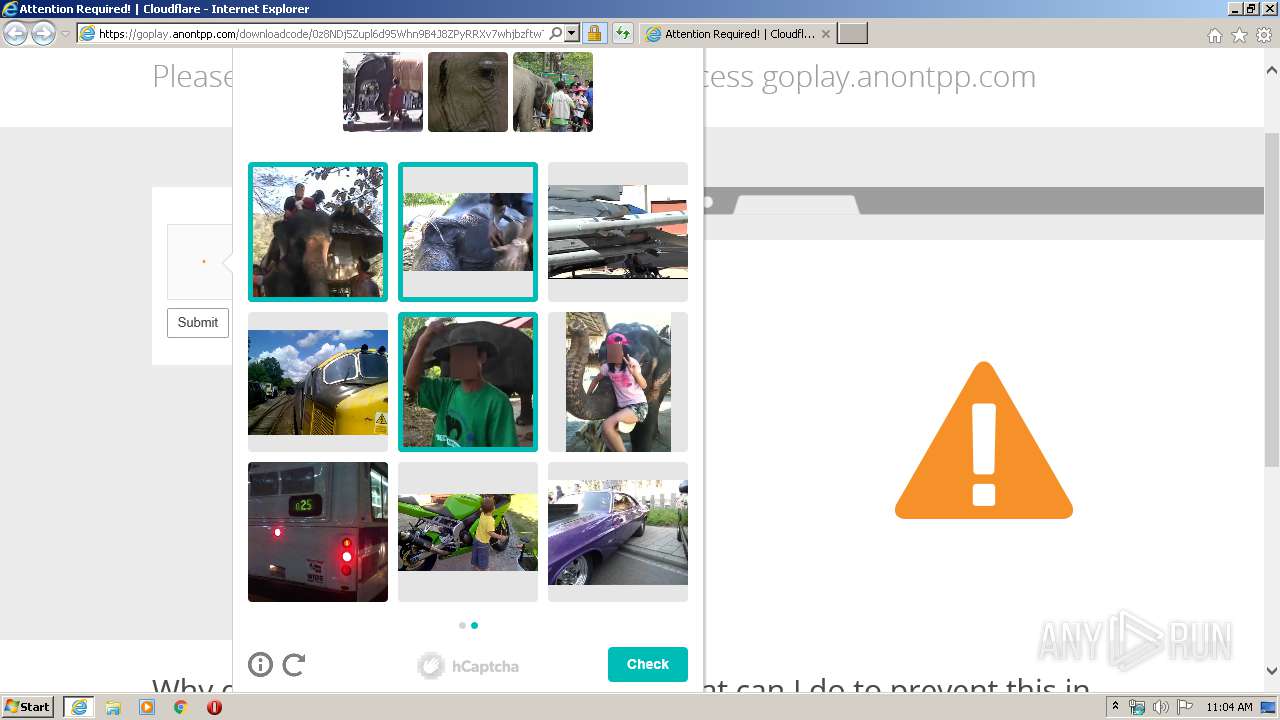Click the 11:04 AM taskbar clock

tap(1229, 707)
